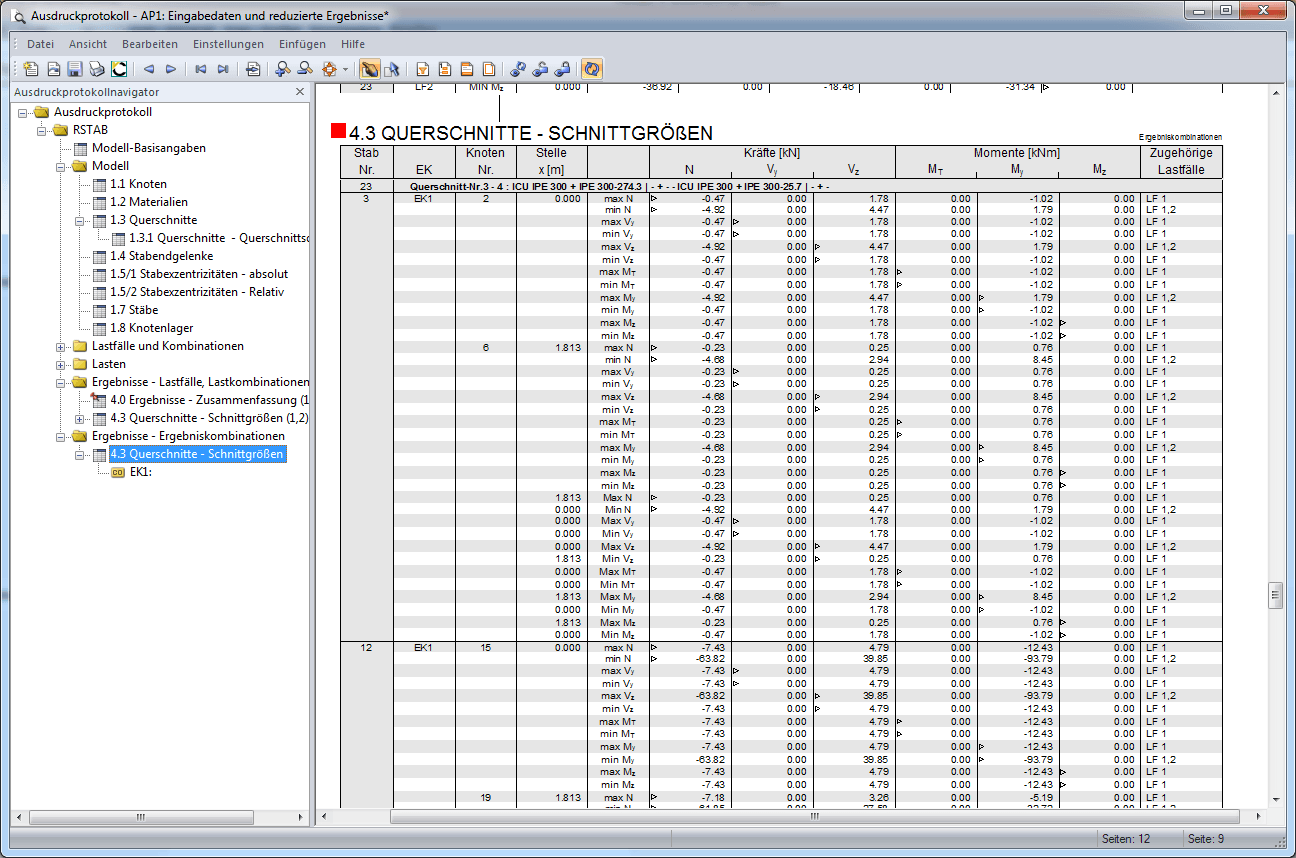
Task: Open the Ansicht menu
Action: click(88, 44)
